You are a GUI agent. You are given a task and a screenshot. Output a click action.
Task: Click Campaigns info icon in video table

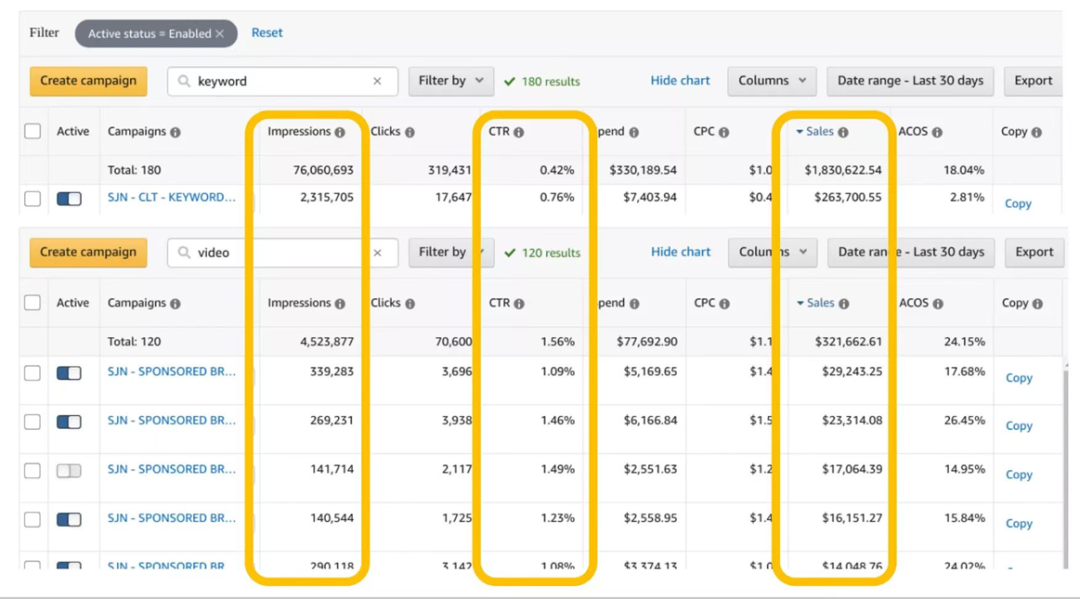tap(175, 304)
